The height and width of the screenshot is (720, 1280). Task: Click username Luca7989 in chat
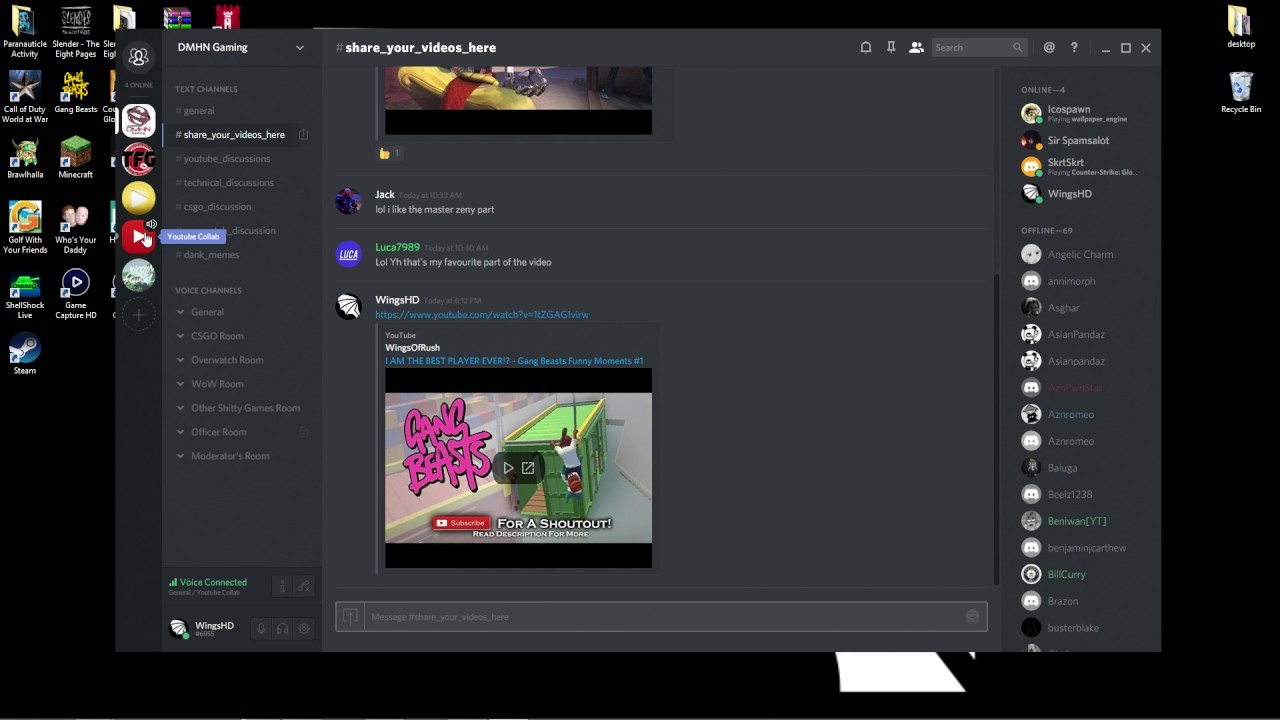397,248
